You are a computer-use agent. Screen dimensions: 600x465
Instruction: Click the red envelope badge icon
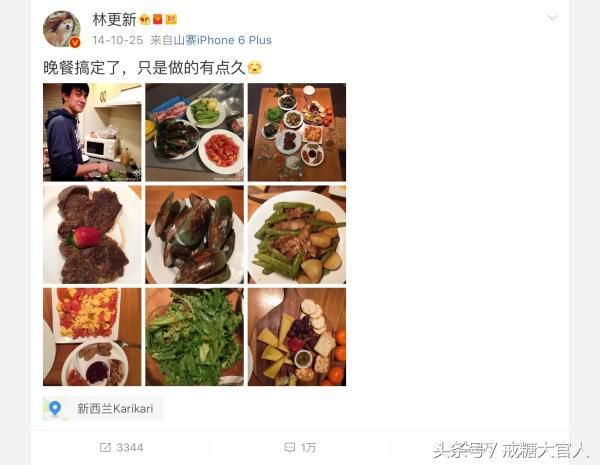pyautogui.click(x=158, y=19)
